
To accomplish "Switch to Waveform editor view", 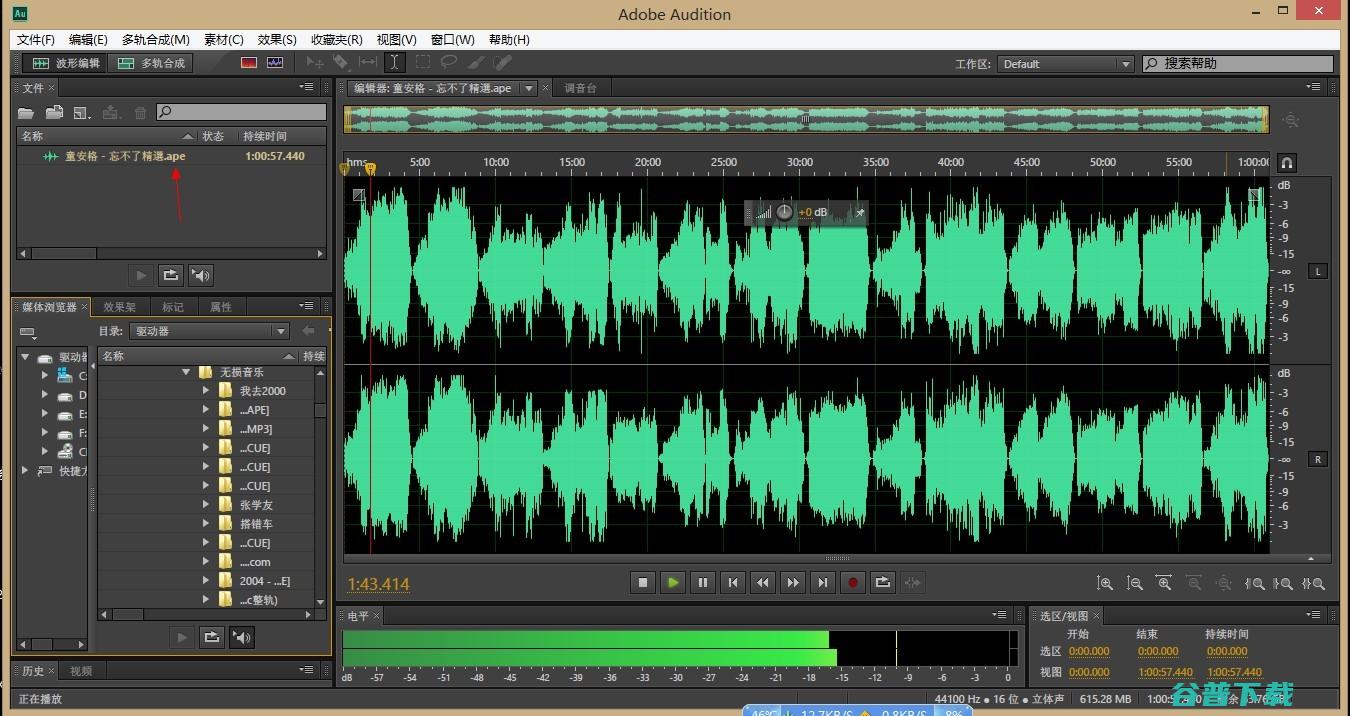I will 66,63.
